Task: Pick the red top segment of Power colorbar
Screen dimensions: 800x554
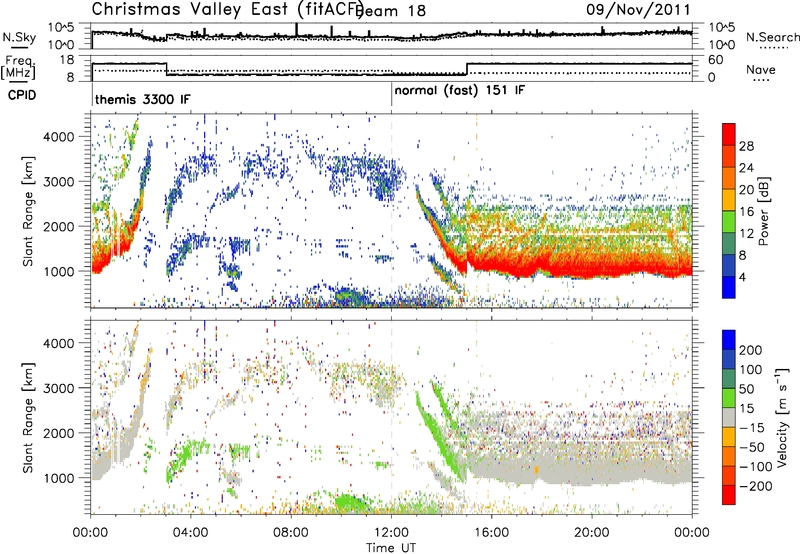Action: pos(729,135)
